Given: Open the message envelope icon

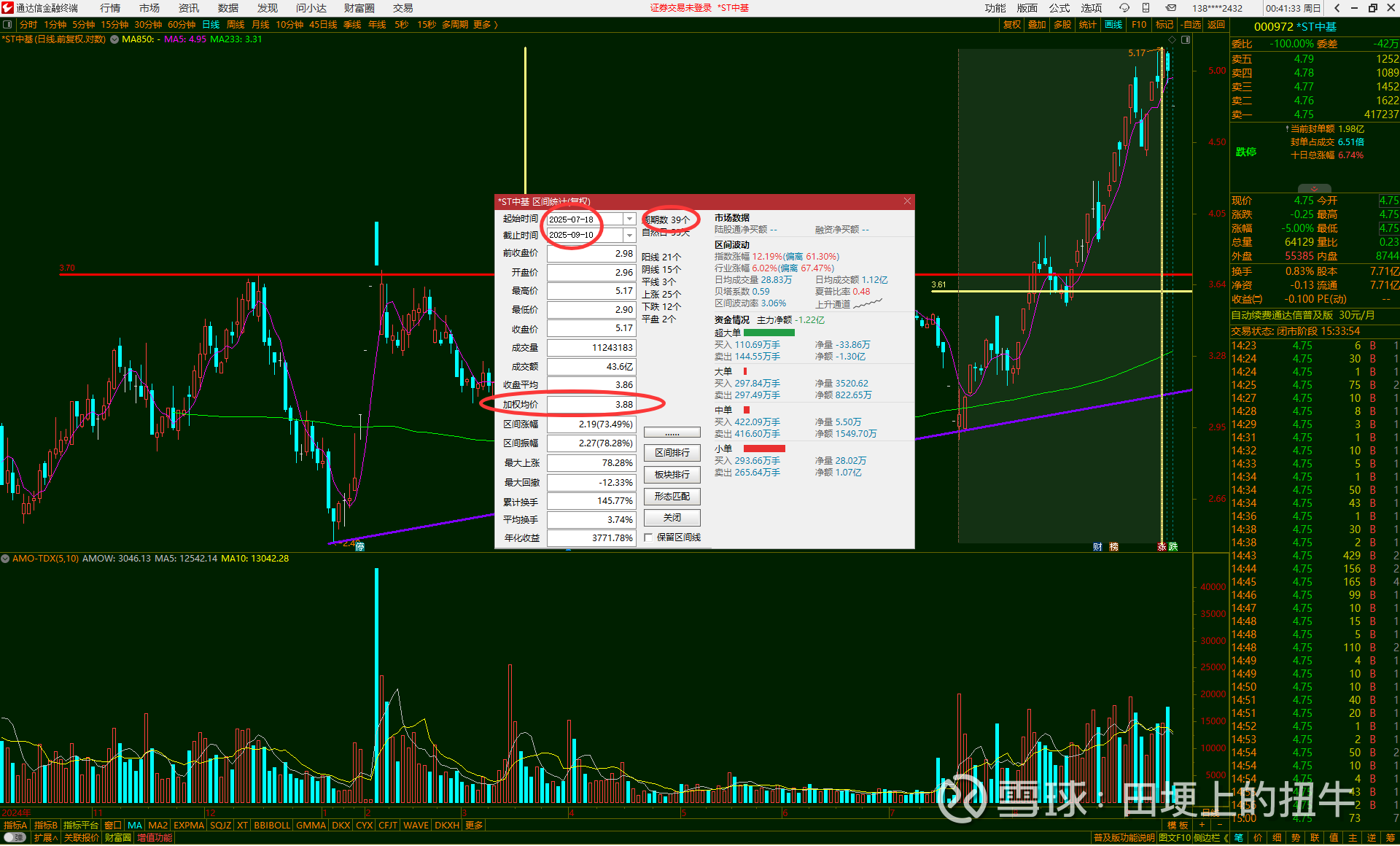Looking at the screenshot, I should [x=1170, y=8].
